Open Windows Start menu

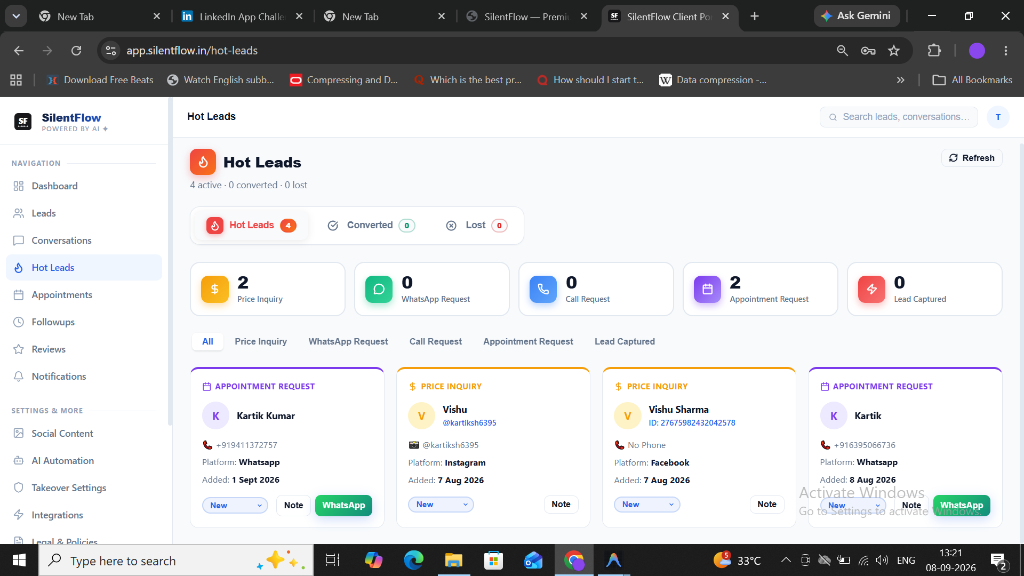pos(20,560)
